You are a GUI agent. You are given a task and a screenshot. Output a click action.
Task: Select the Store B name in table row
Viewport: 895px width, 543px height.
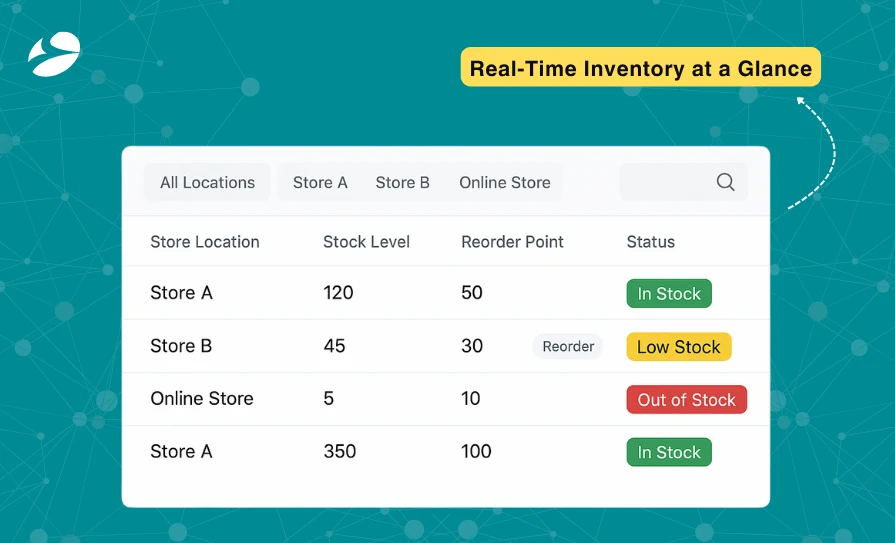point(181,346)
